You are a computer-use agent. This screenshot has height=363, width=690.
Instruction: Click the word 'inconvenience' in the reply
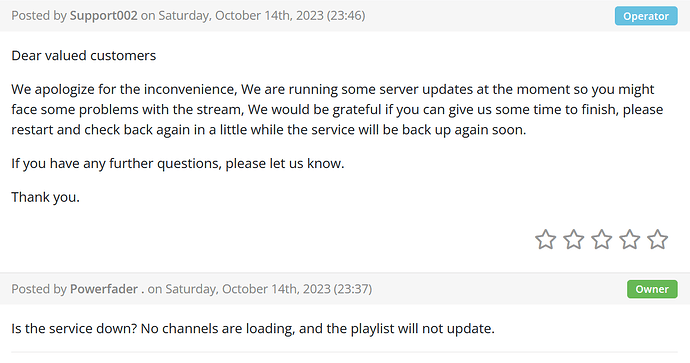tap(191, 89)
